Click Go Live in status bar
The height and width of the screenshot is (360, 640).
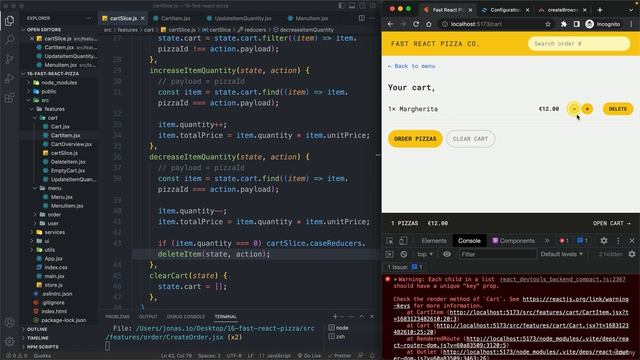coord(309,356)
